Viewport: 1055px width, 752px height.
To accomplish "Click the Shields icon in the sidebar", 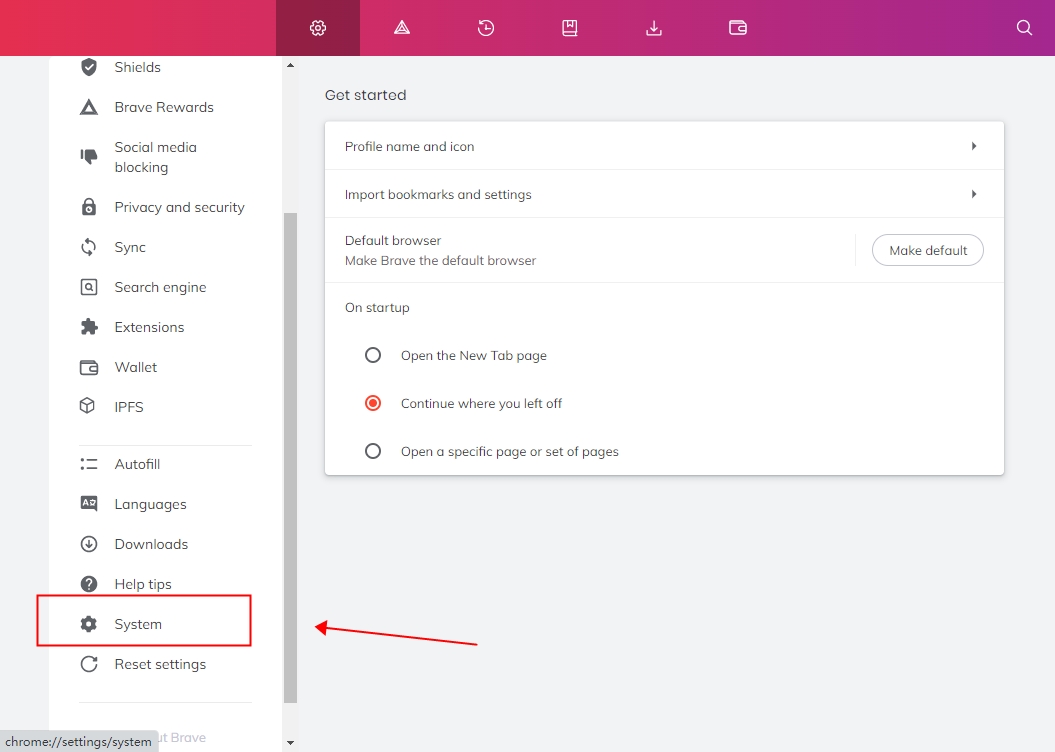I will [x=89, y=67].
